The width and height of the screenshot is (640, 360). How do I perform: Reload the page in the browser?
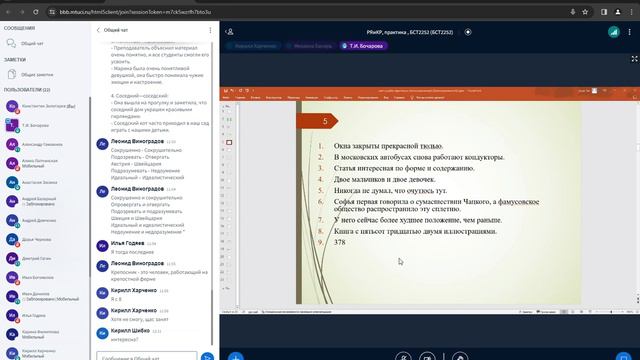tap(36, 12)
